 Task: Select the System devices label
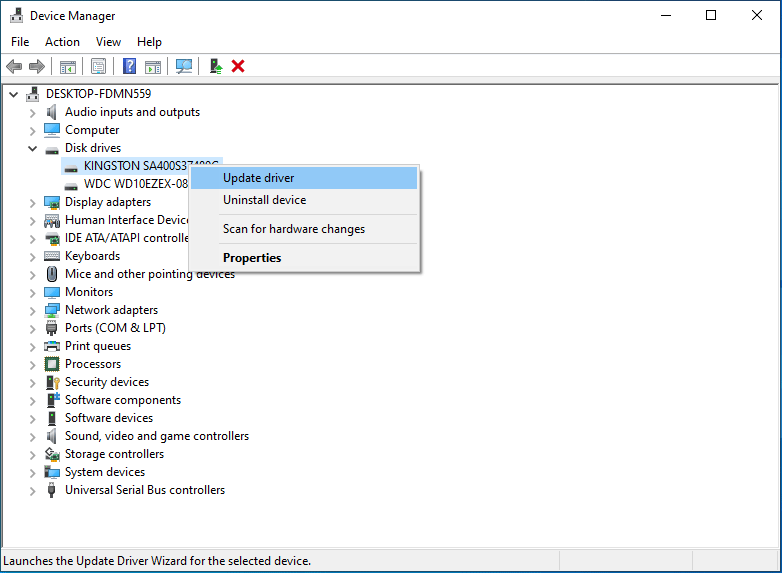pos(105,472)
